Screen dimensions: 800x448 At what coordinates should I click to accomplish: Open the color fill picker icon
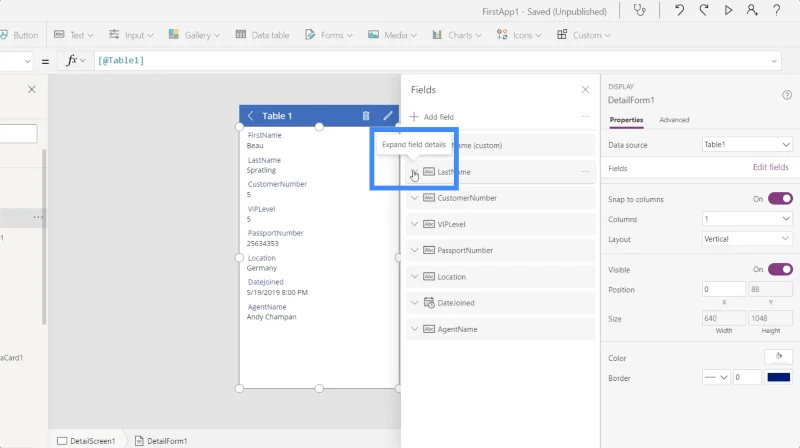coord(779,356)
